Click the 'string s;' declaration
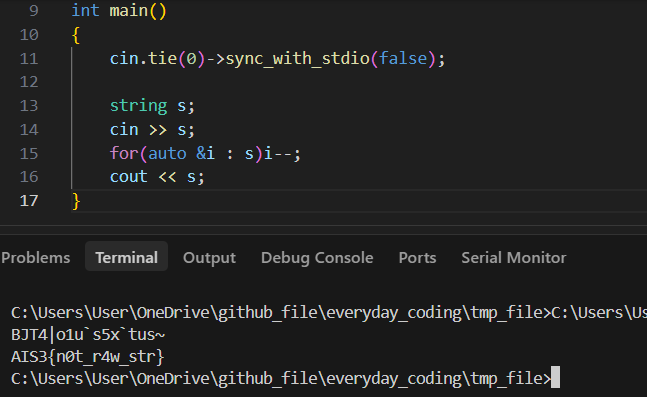The image size is (647, 397). point(152,106)
